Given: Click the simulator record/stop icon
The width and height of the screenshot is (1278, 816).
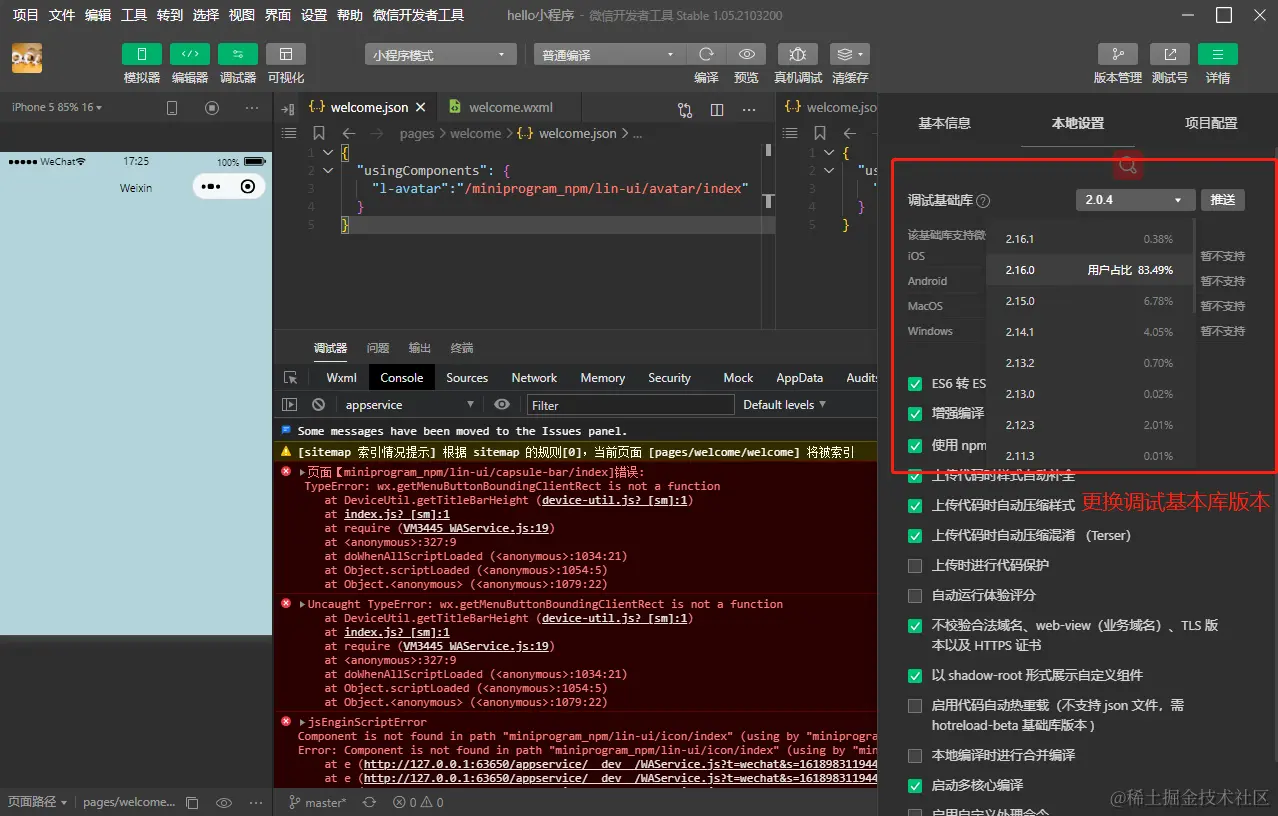Looking at the screenshot, I should point(212,108).
